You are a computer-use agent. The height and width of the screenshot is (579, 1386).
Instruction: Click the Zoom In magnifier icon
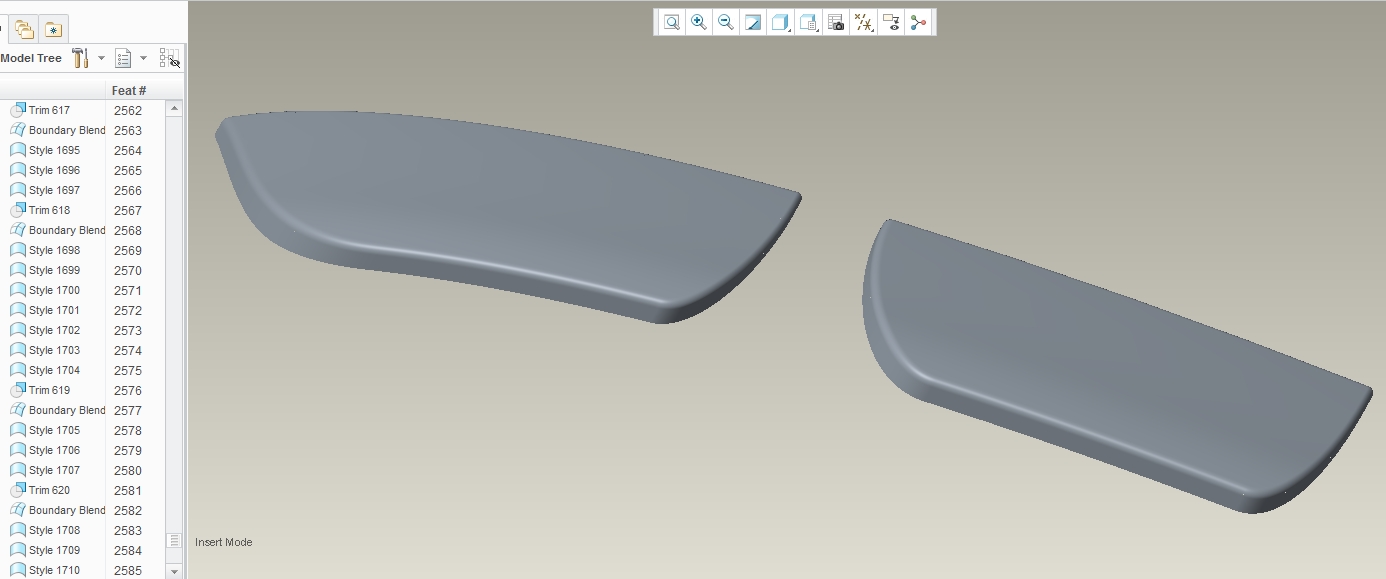[699, 22]
